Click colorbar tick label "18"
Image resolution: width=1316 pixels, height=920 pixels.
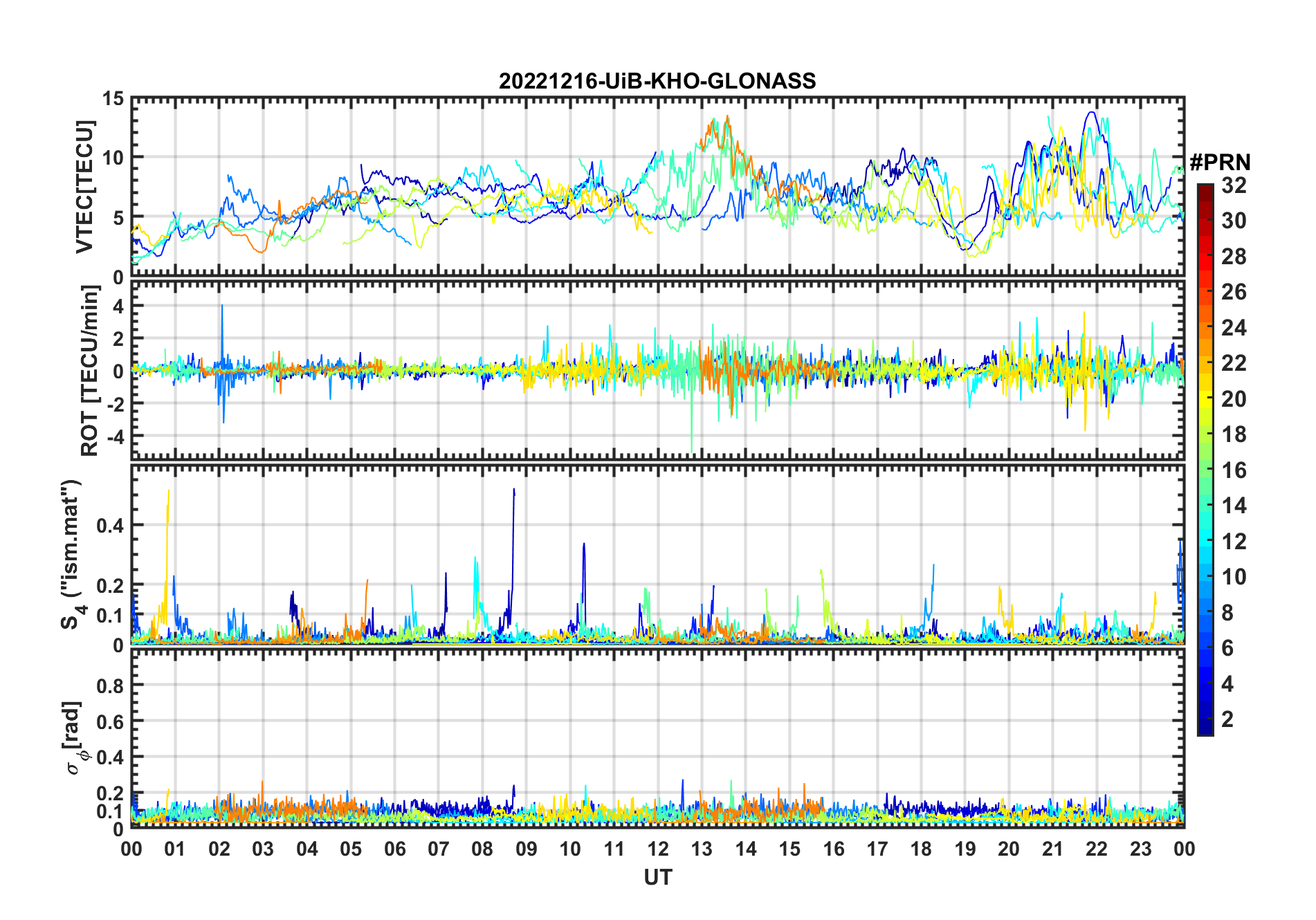(1234, 434)
